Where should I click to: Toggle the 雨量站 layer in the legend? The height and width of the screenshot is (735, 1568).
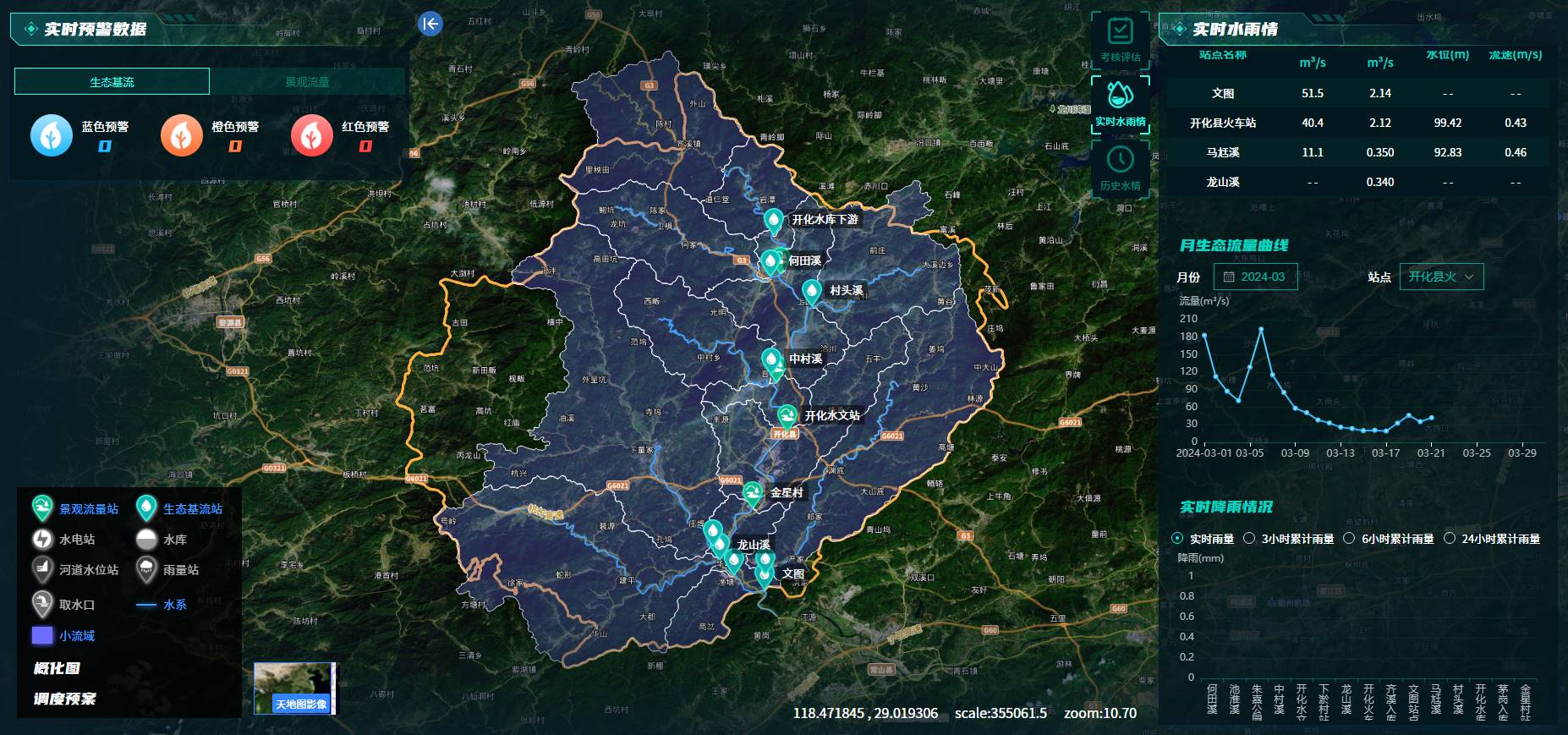pos(167,570)
